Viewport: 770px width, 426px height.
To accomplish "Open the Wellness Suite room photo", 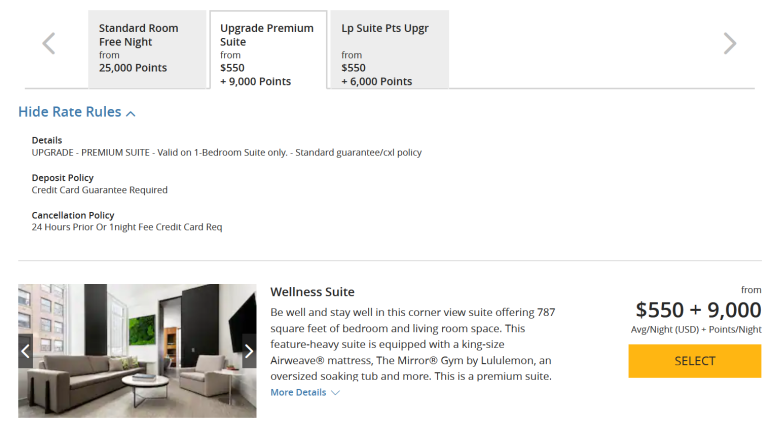I will coord(137,351).
